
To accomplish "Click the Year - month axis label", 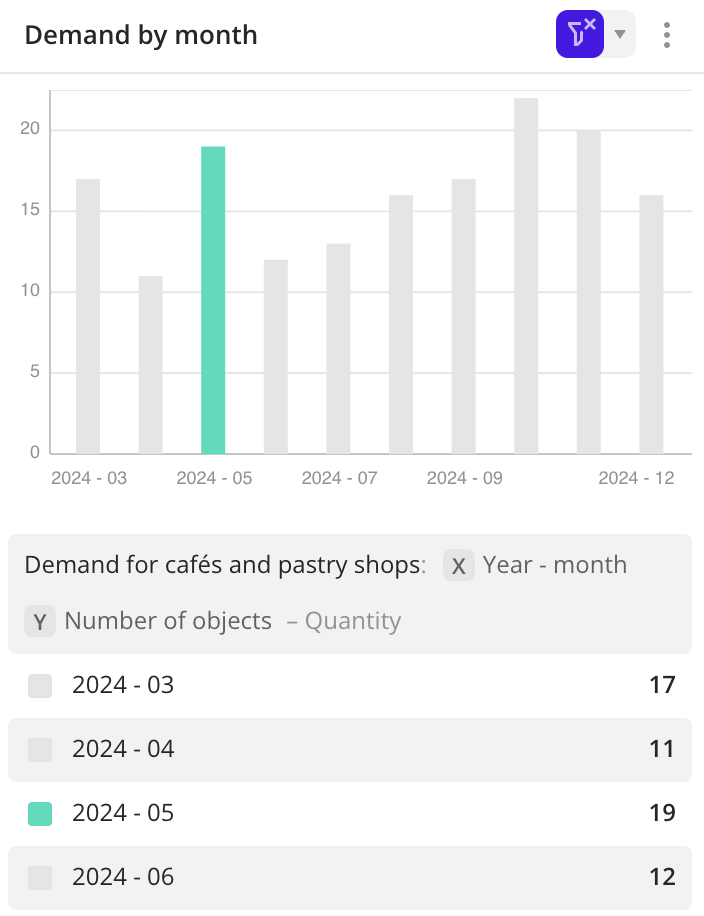I will (554, 565).
